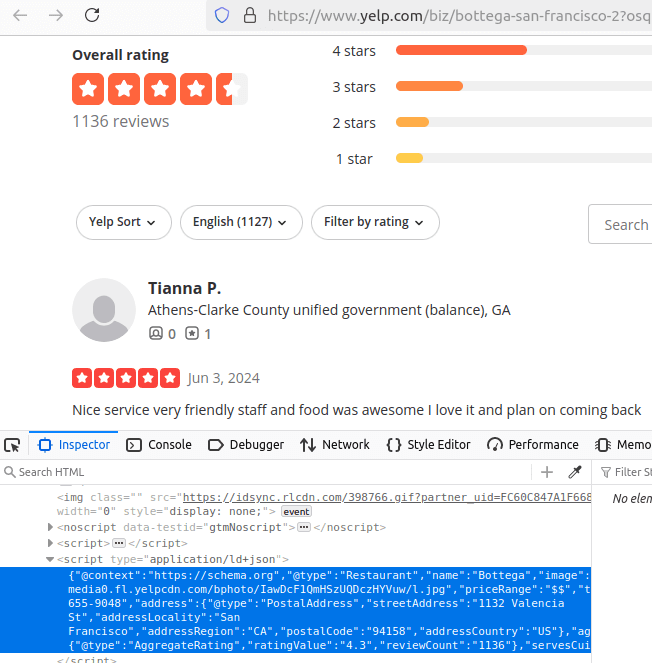Screen dimensions: 652x663
Task: Filter reviews by the 4 stars bar
Action: 523,50
